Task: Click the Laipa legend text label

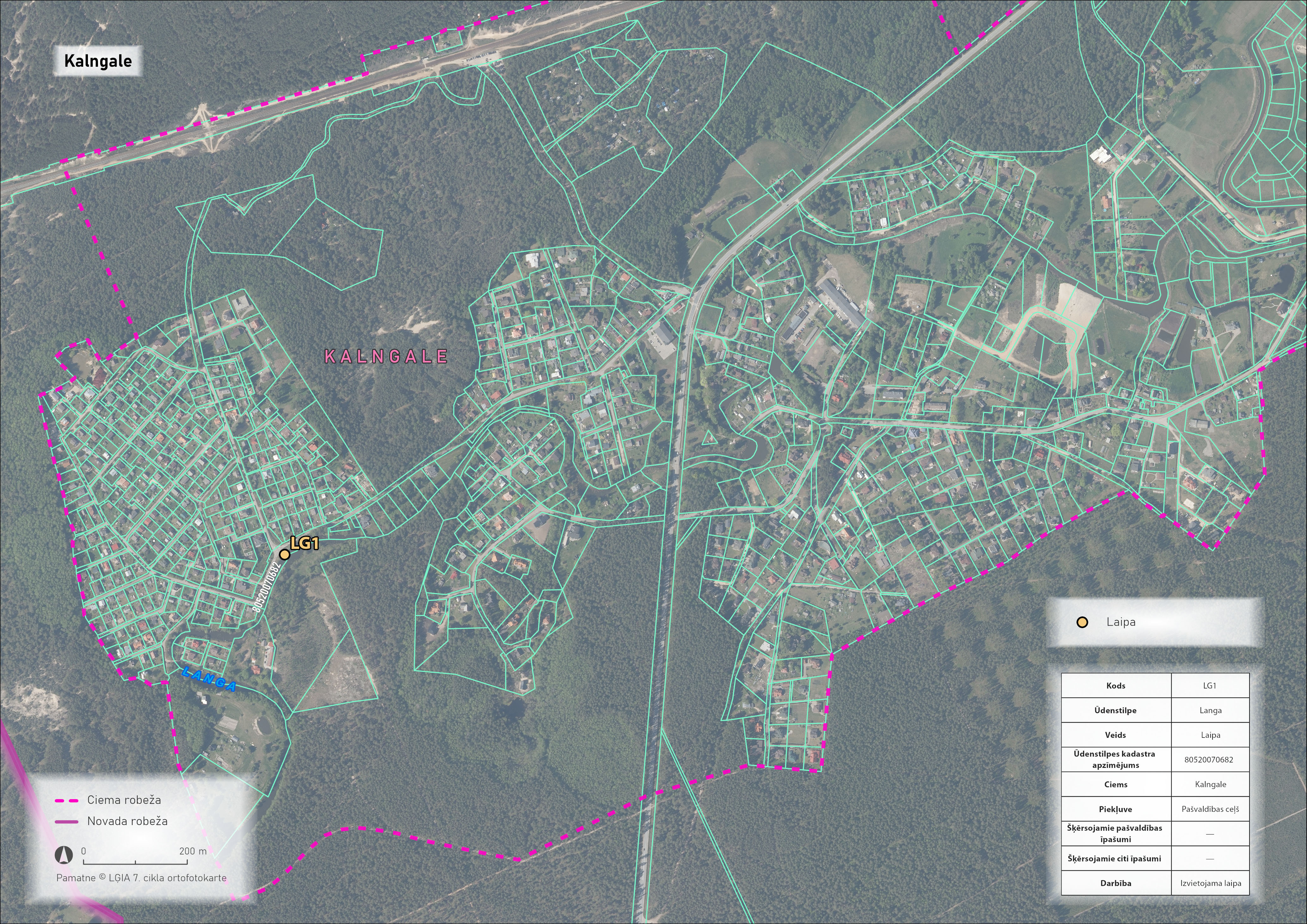Action: point(1121,622)
